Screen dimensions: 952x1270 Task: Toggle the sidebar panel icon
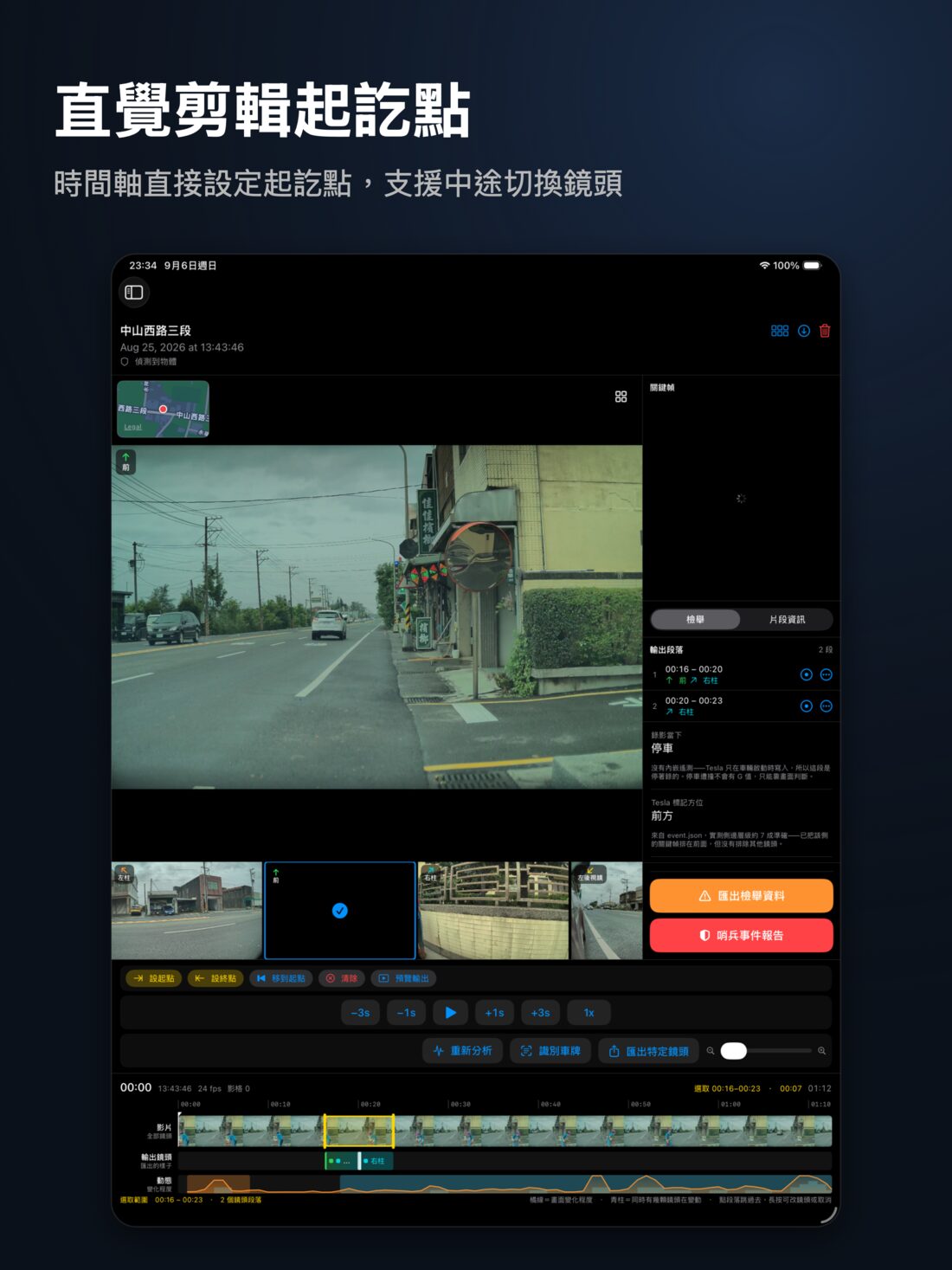click(x=134, y=293)
